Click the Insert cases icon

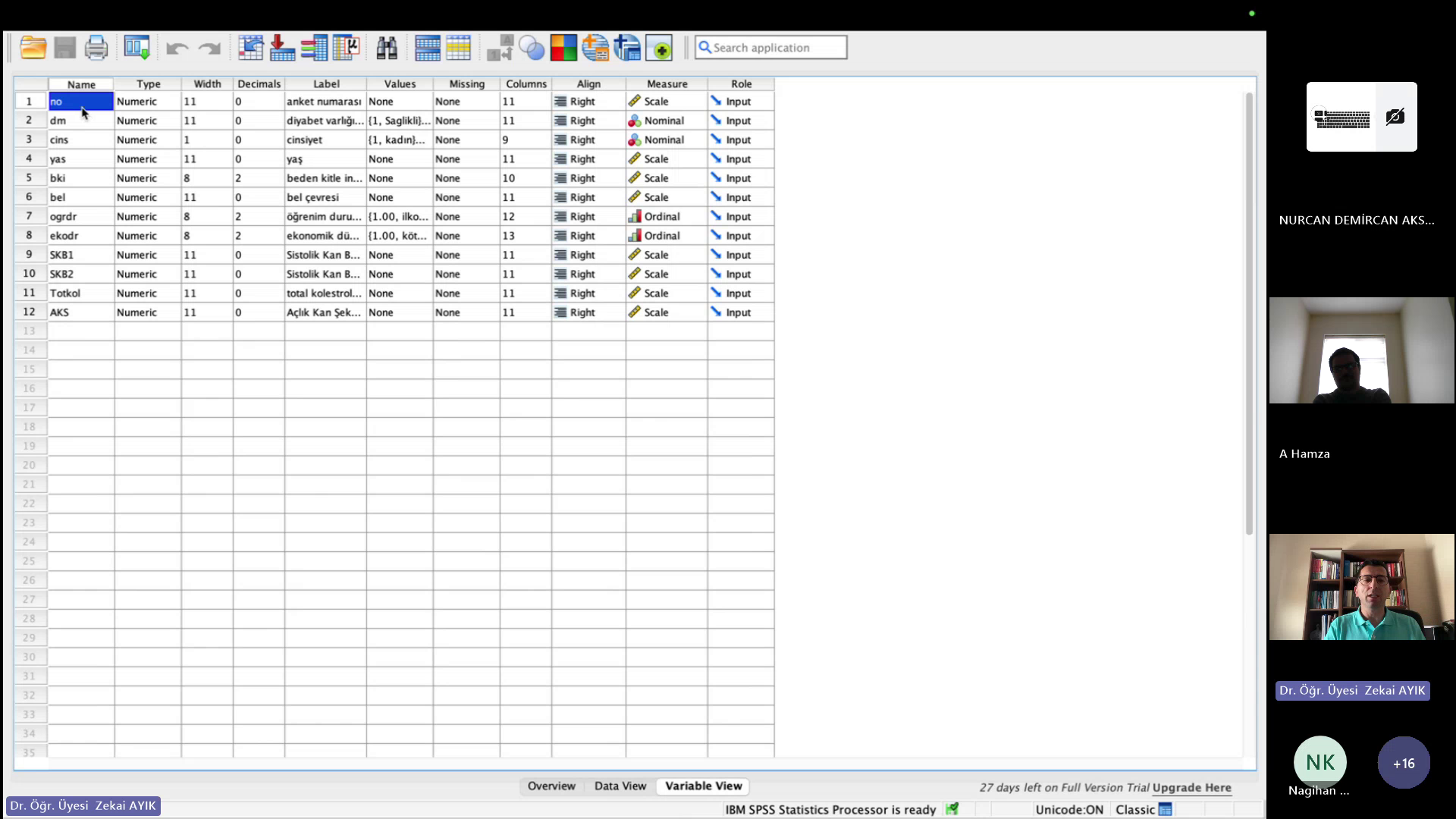[428, 48]
